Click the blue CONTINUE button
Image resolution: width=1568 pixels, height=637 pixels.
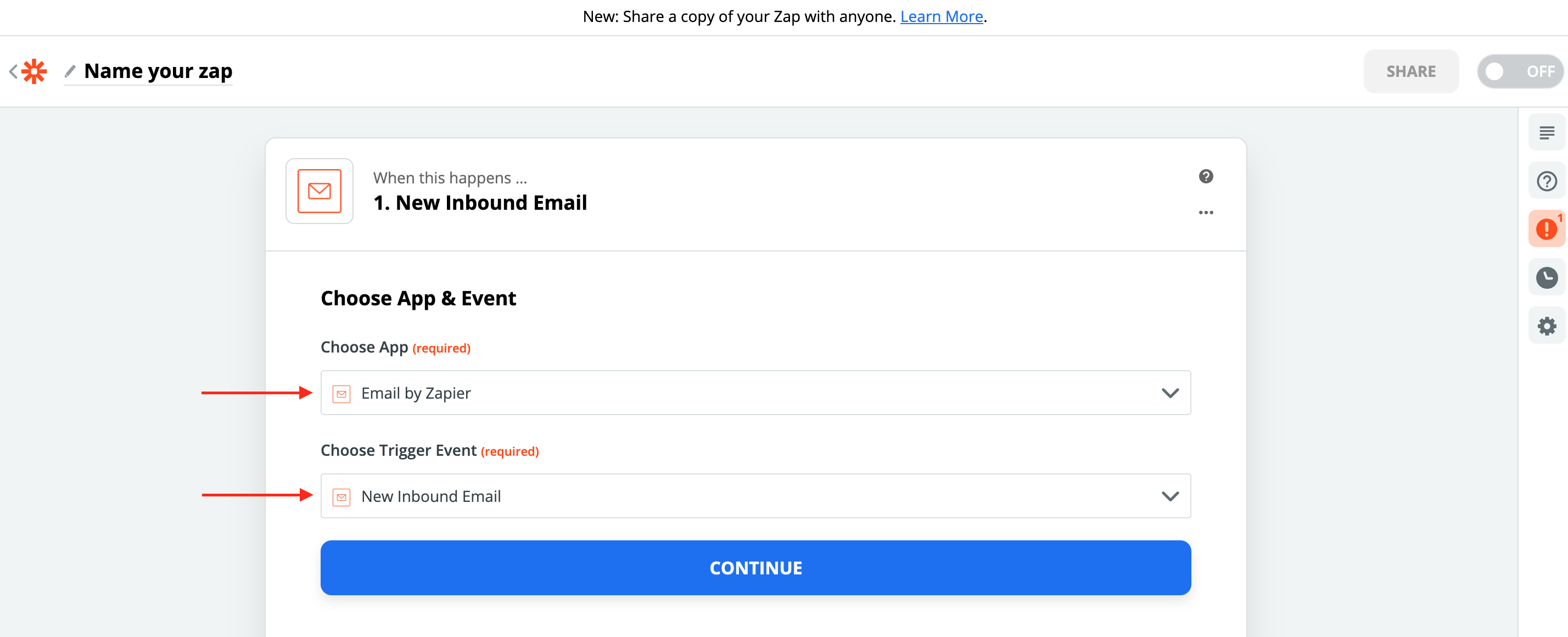coord(755,567)
